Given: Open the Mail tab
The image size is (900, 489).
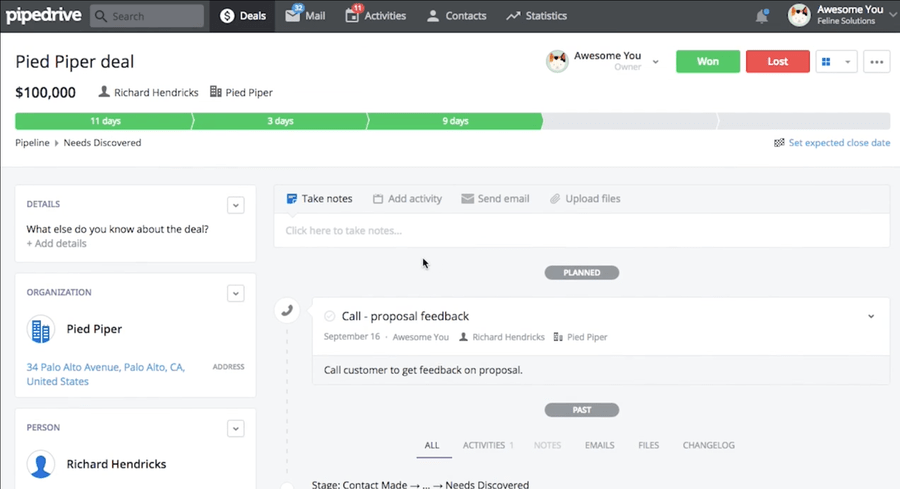Looking at the screenshot, I should [x=305, y=16].
